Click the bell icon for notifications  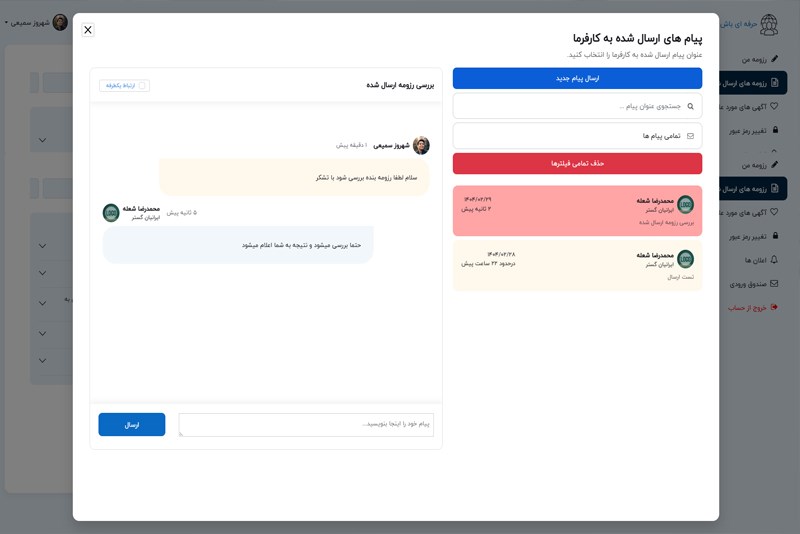[x=774, y=260]
